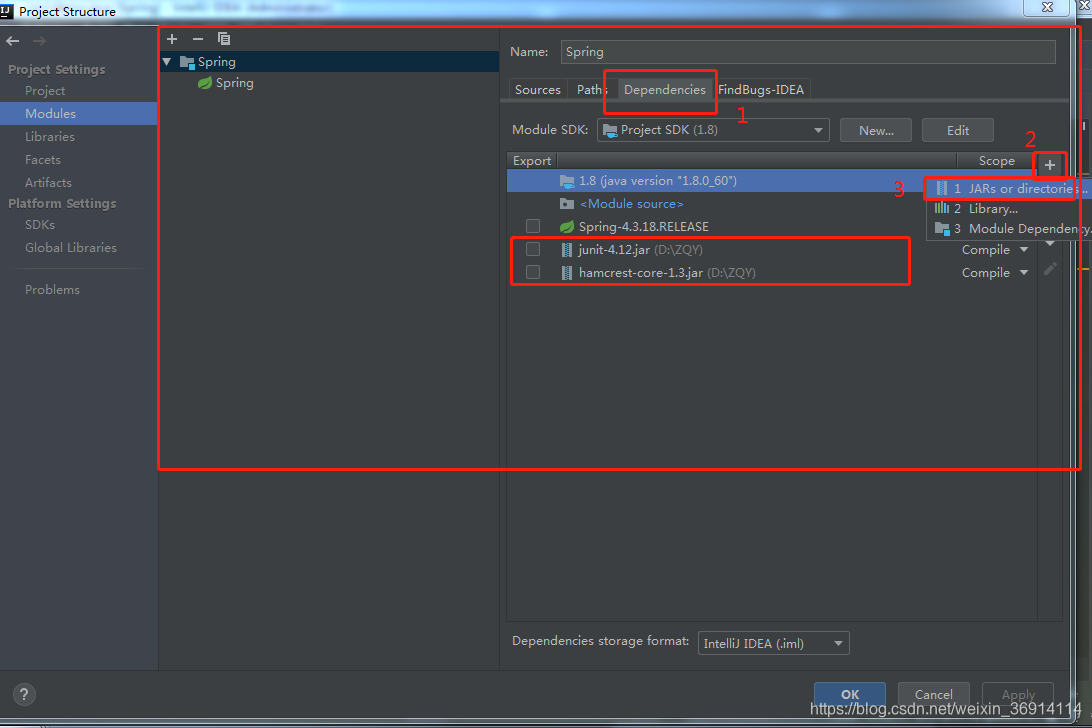
Task: Switch to the FindBugs-IDEA tab
Action: pyautogui.click(x=760, y=89)
